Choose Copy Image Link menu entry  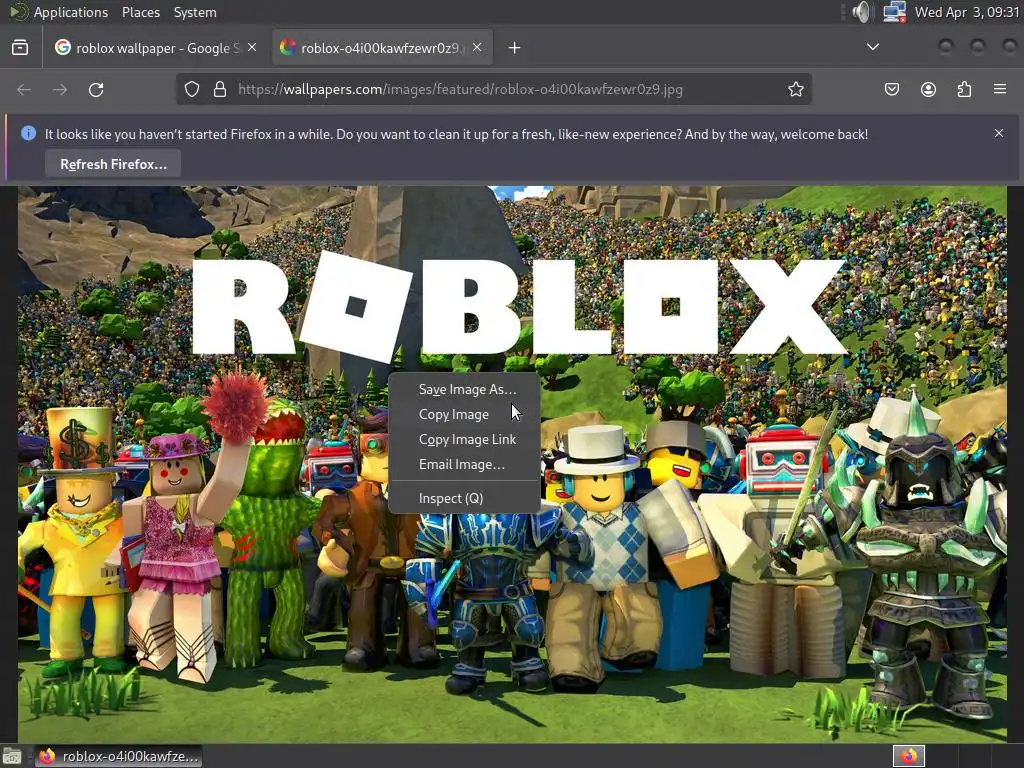464,440
